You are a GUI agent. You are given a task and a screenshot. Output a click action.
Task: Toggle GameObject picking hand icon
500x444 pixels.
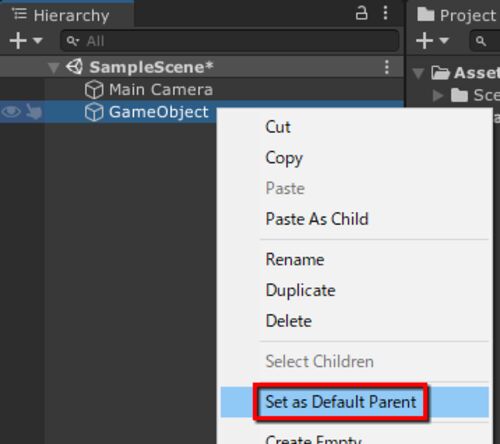tap(33, 111)
